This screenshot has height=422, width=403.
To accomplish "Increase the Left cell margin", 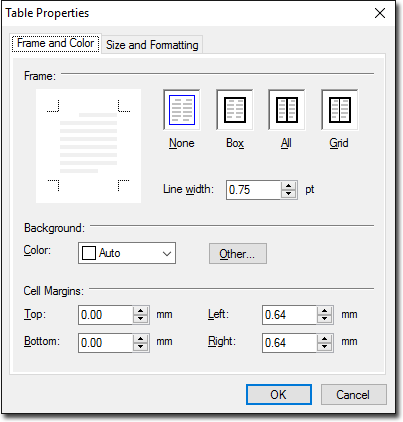I will coord(325,311).
